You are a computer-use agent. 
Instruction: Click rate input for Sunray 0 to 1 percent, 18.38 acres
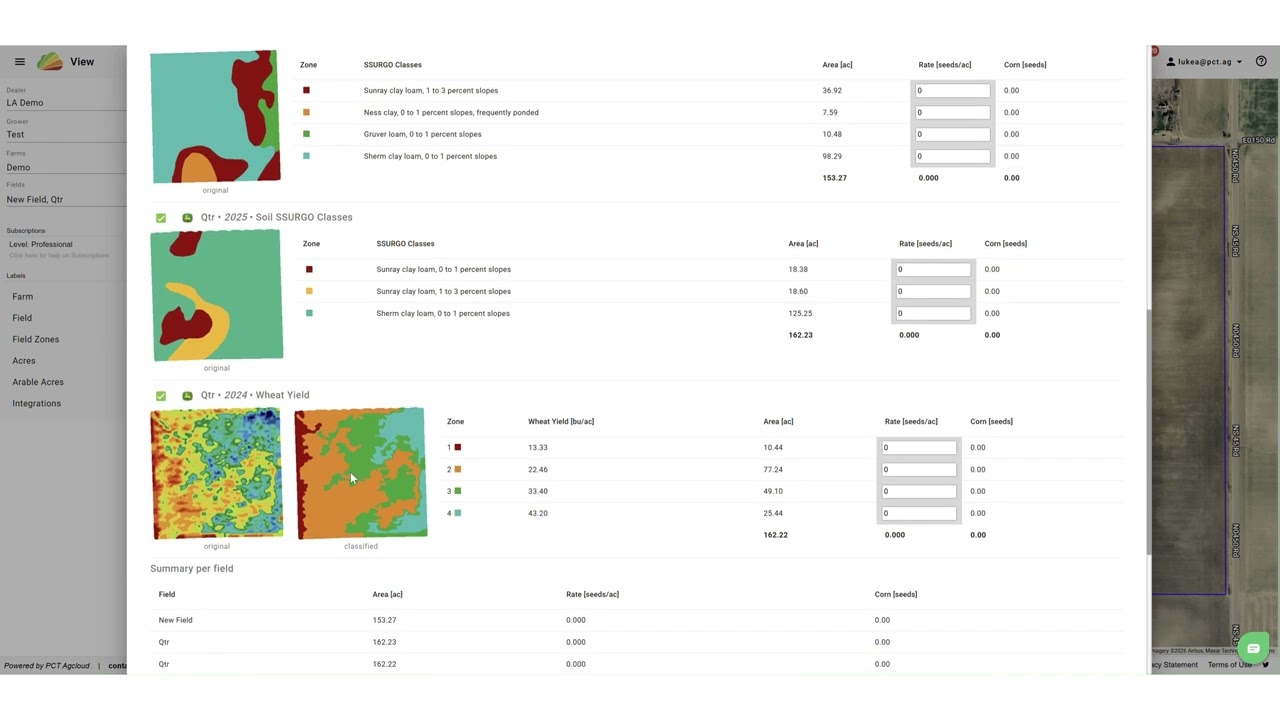(x=933, y=269)
